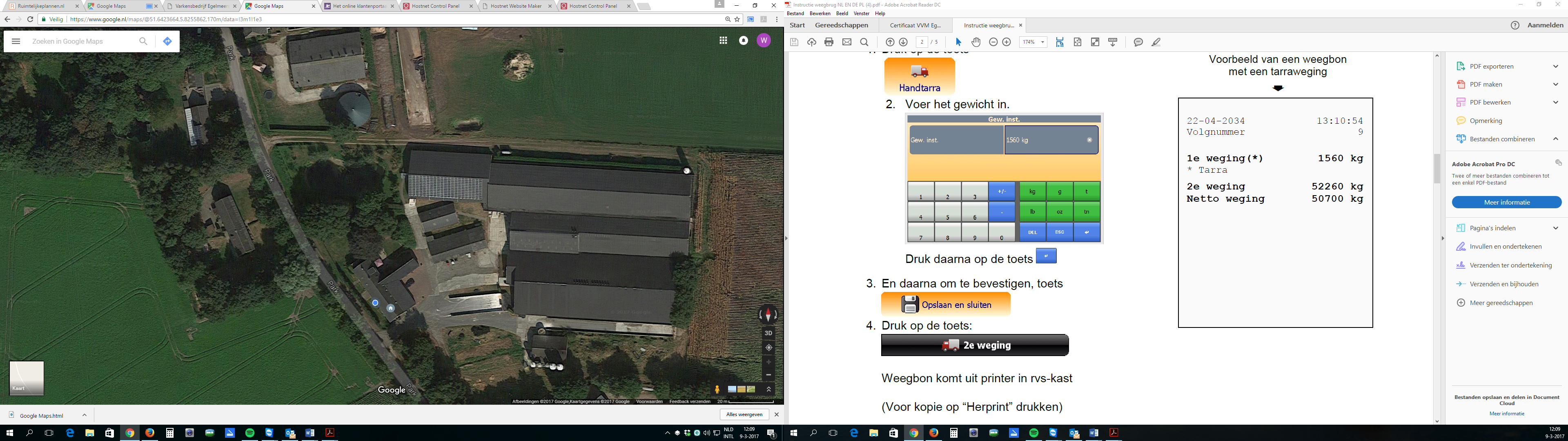Open Microsoft Word from the left taskbar
Screen dimensions: 1568x441
point(309,433)
